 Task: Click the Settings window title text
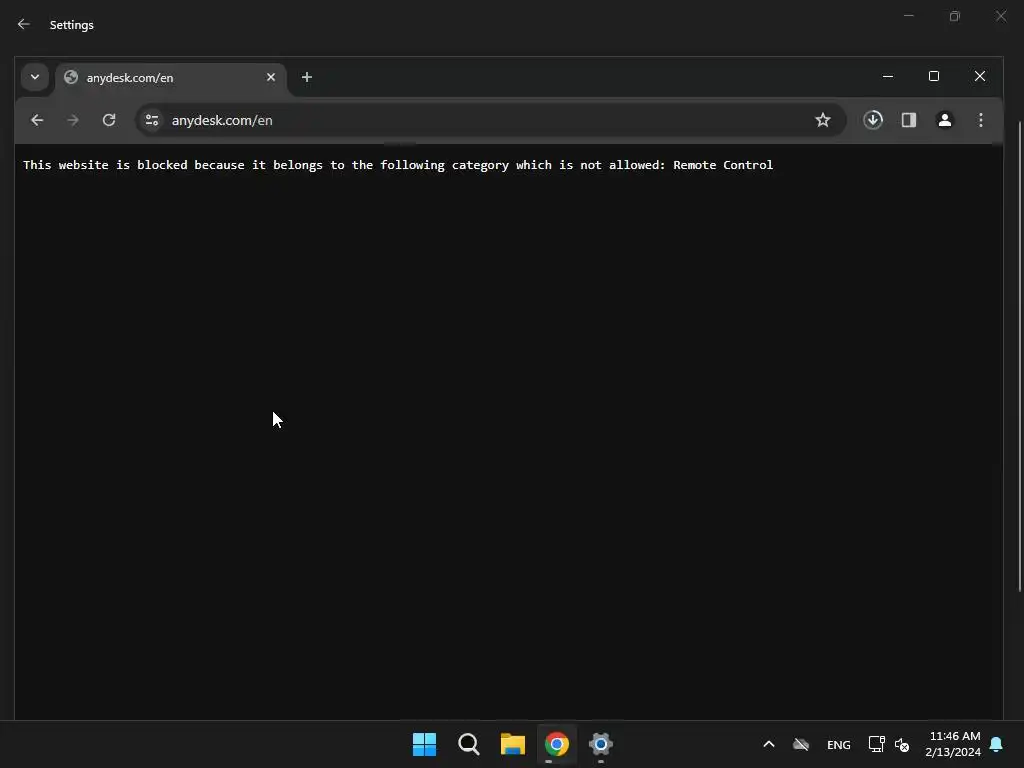(72, 25)
